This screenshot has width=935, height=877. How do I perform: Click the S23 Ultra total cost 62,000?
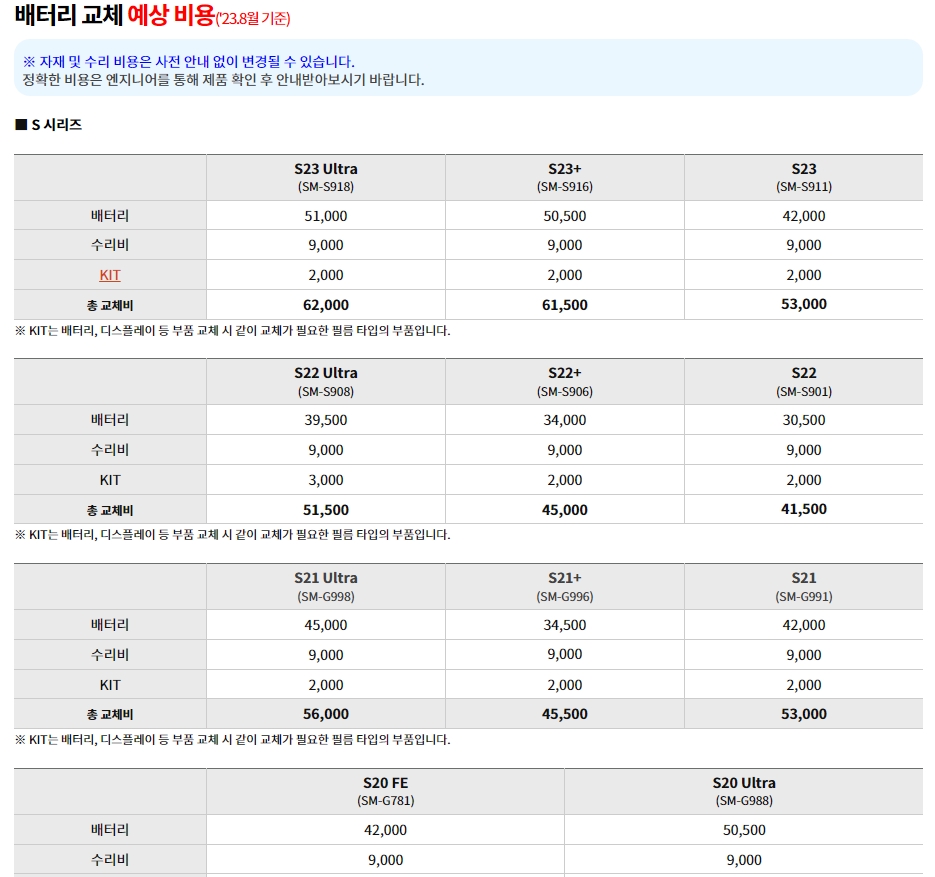click(x=325, y=304)
